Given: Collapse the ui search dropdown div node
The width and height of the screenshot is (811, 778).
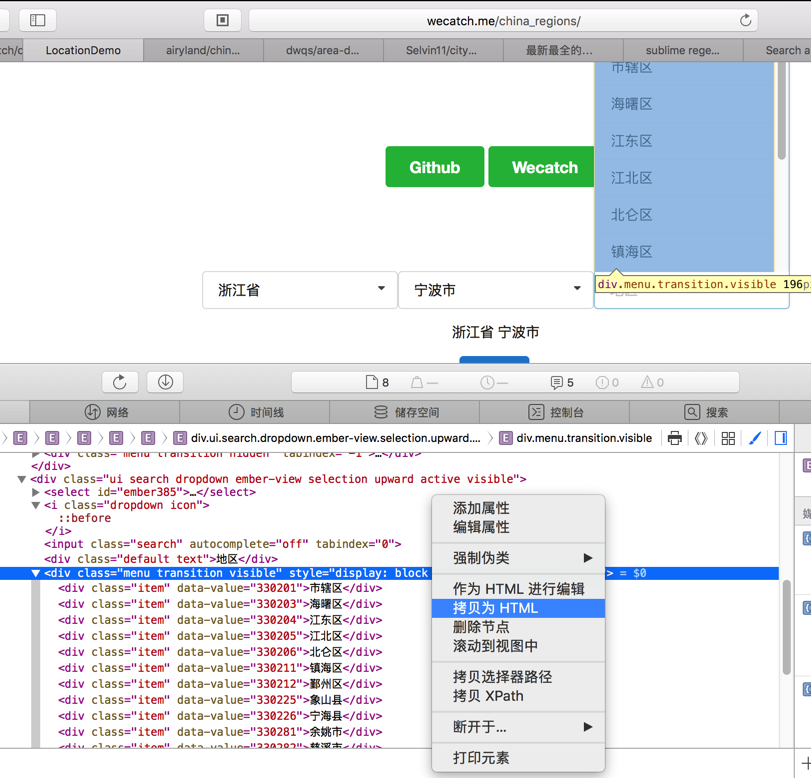Looking at the screenshot, I should click(x=22, y=479).
